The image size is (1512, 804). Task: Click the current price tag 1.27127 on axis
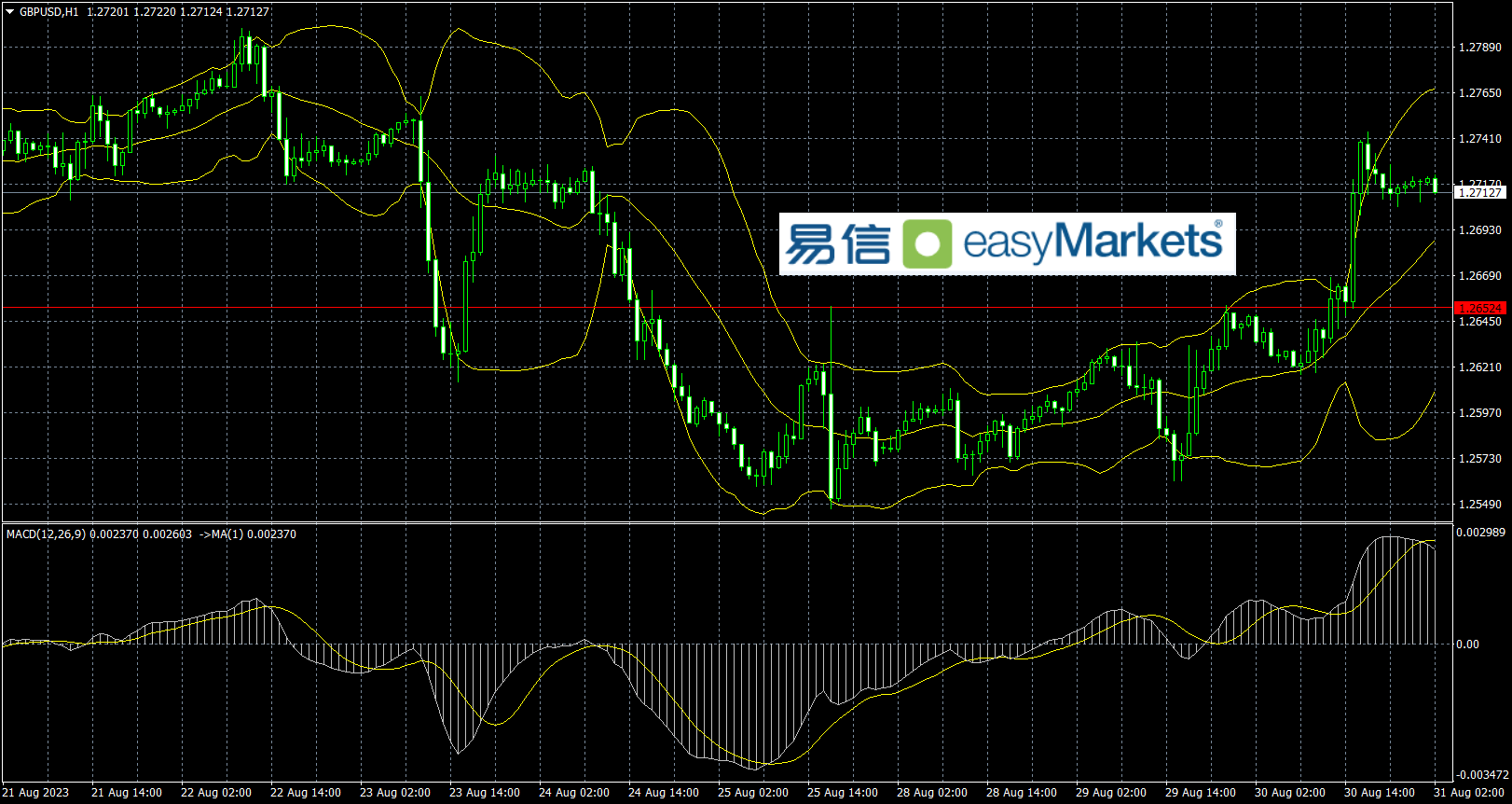click(x=1479, y=192)
